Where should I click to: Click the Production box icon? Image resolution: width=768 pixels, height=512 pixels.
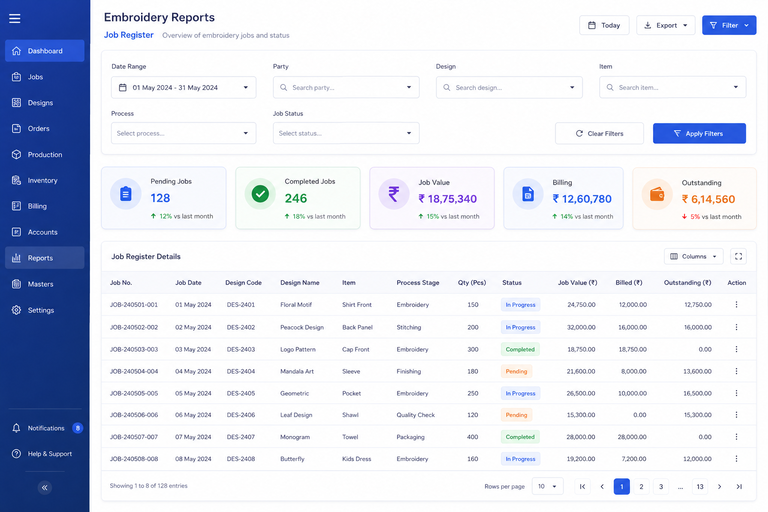[x=16, y=154]
